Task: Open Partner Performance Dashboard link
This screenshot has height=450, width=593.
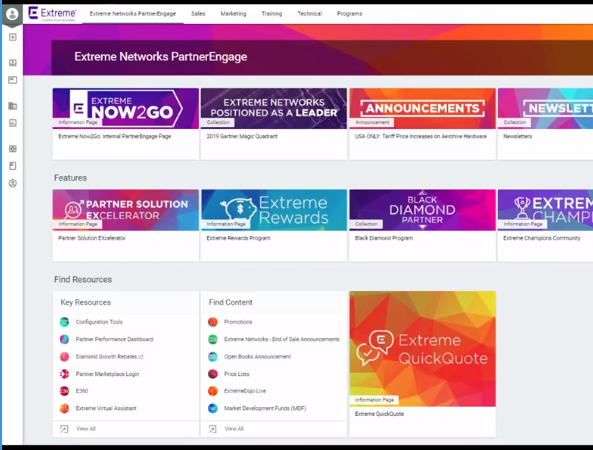Action: point(115,339)
